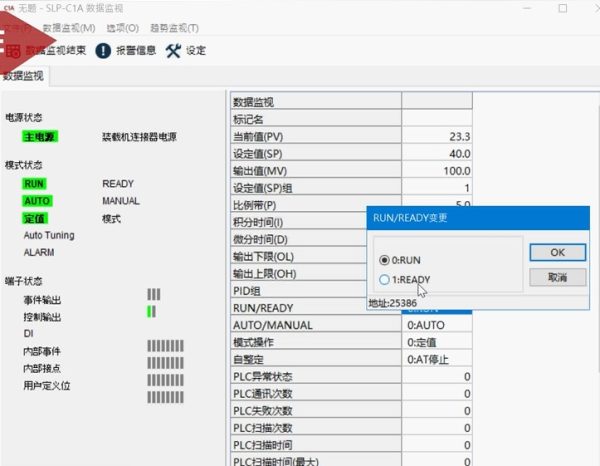Click the settings wrench and screwdriver icon
600x466 pixels.
172,50
